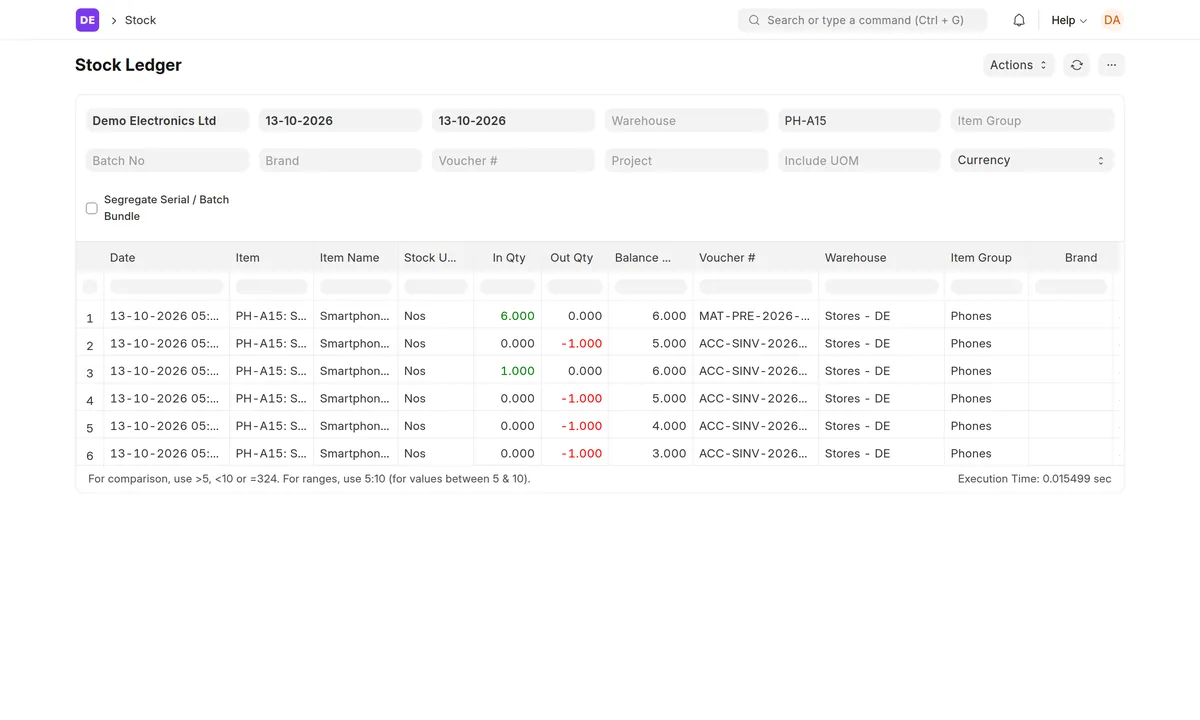Screen dimensions: 1200x720
Task: Click the green 6.000 In Qty cell
Action: (508, 316)
